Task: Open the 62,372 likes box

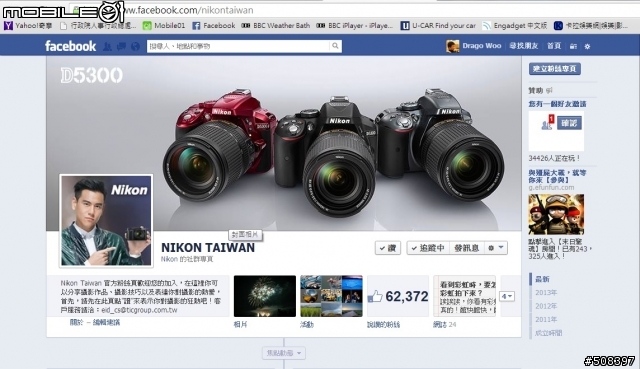Action: click(398, 296)
